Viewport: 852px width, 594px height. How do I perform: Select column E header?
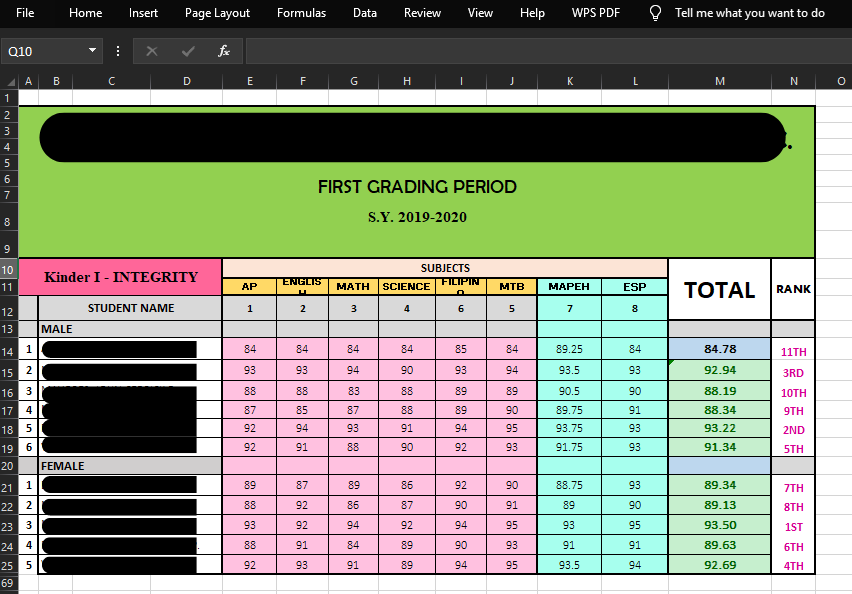click(x=249, y=82)
